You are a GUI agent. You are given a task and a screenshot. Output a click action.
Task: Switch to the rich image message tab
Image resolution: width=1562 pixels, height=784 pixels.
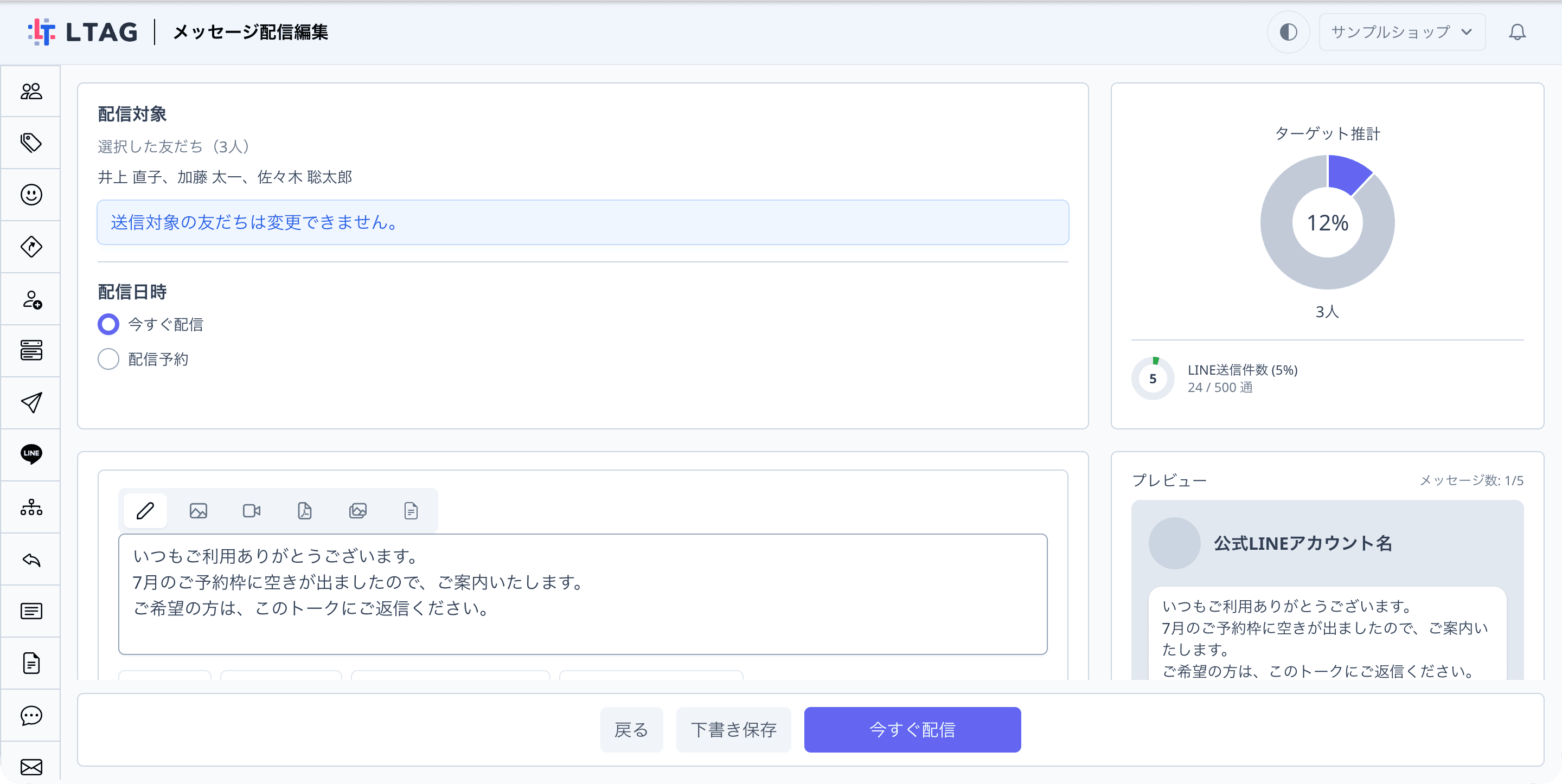[x=358, y=511]
